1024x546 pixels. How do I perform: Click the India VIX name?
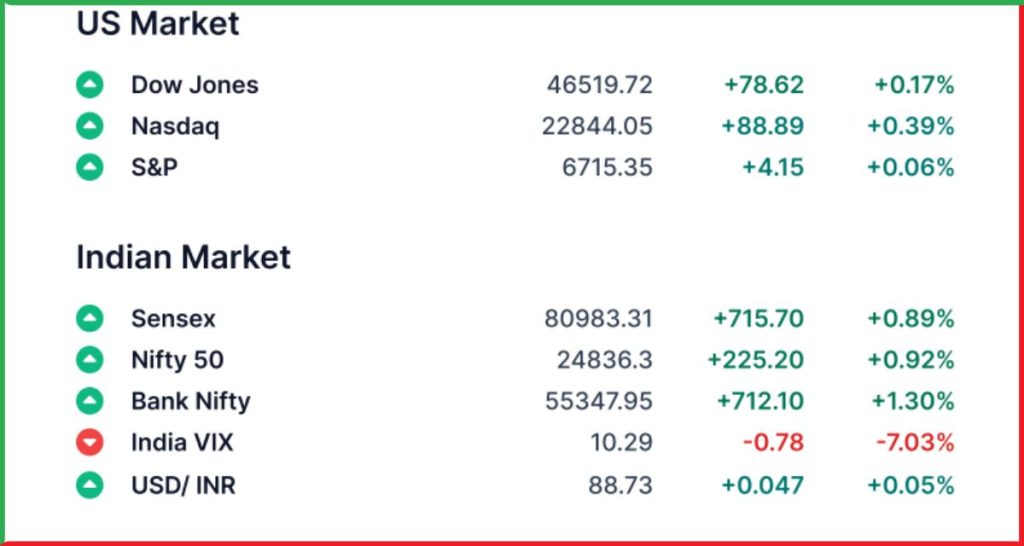182,442
